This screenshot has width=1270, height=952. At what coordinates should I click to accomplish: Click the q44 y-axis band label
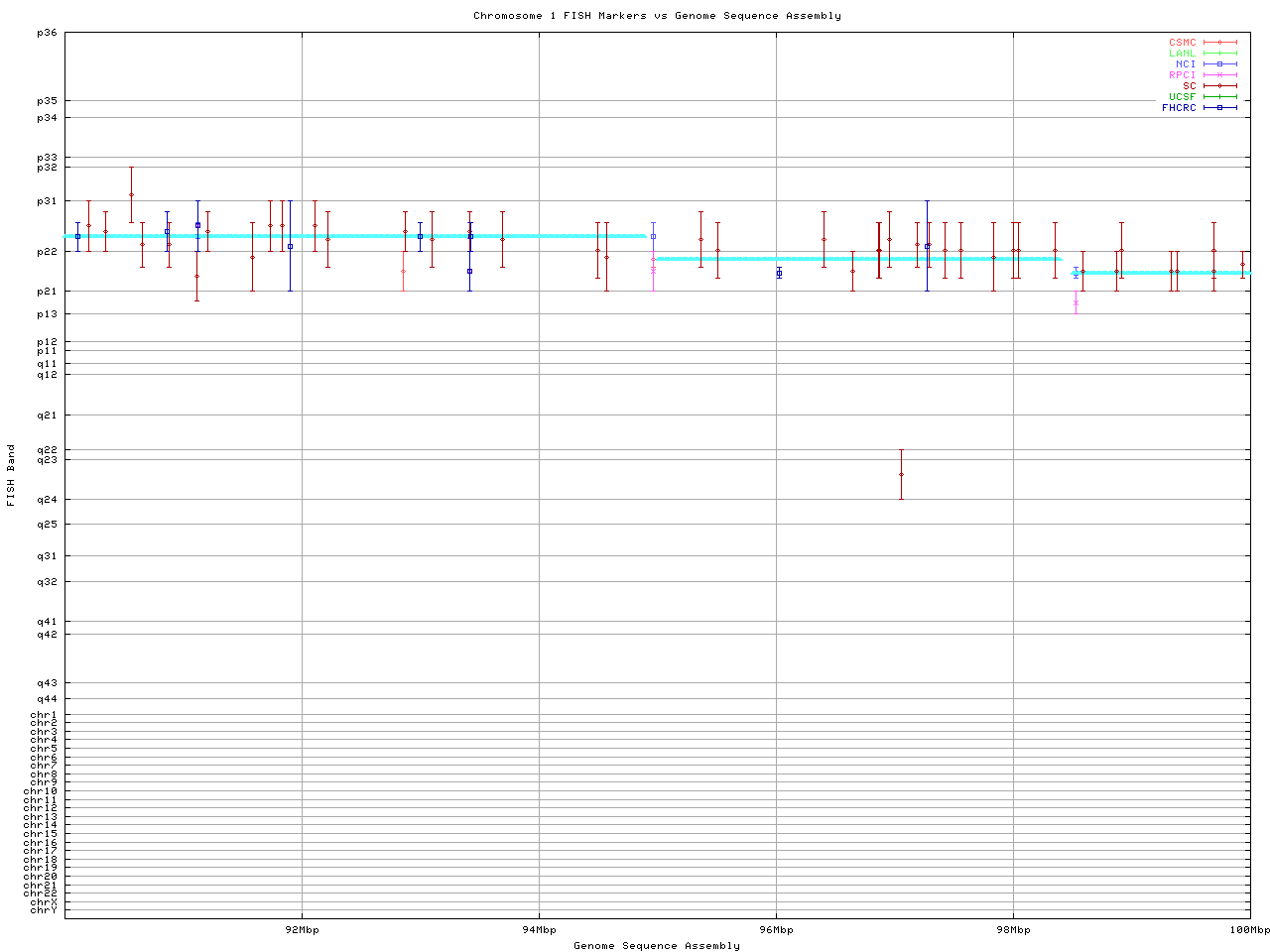click(x=47, y=699)
